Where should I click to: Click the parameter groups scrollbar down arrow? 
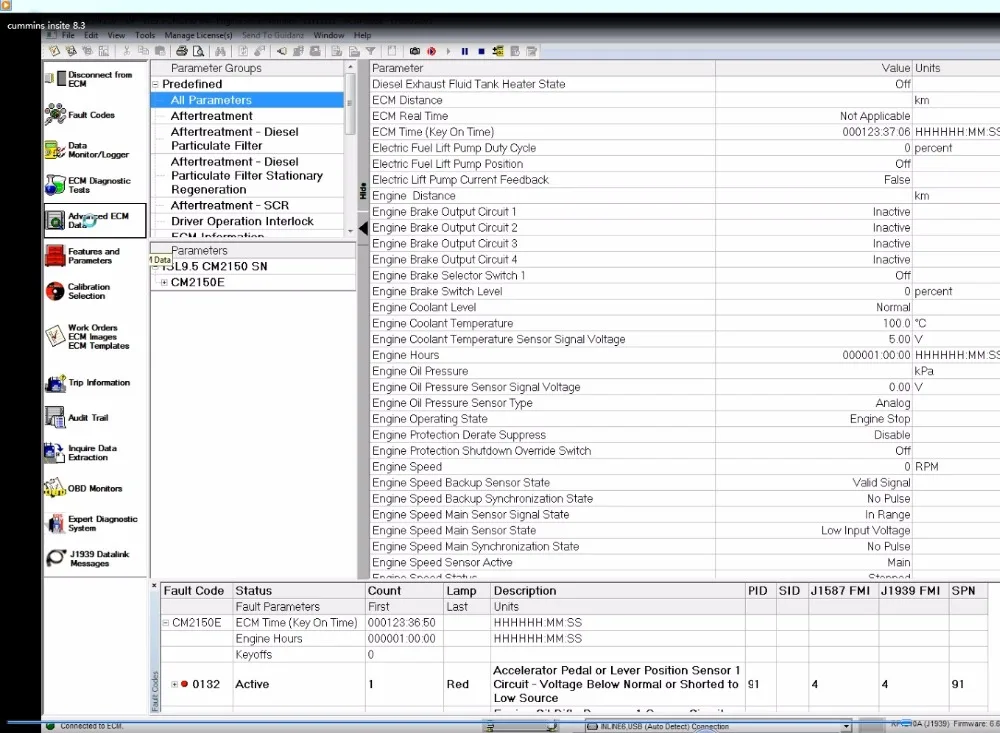(350, 231)
